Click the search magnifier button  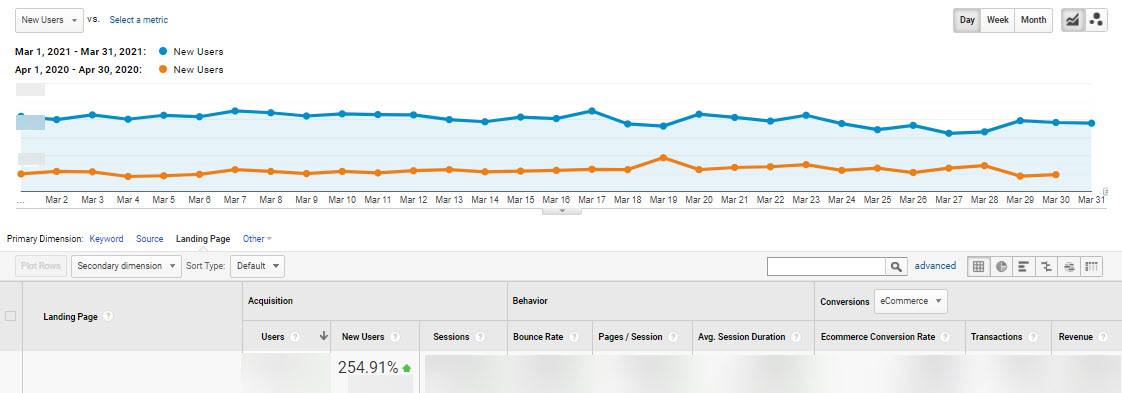(897, 266)
